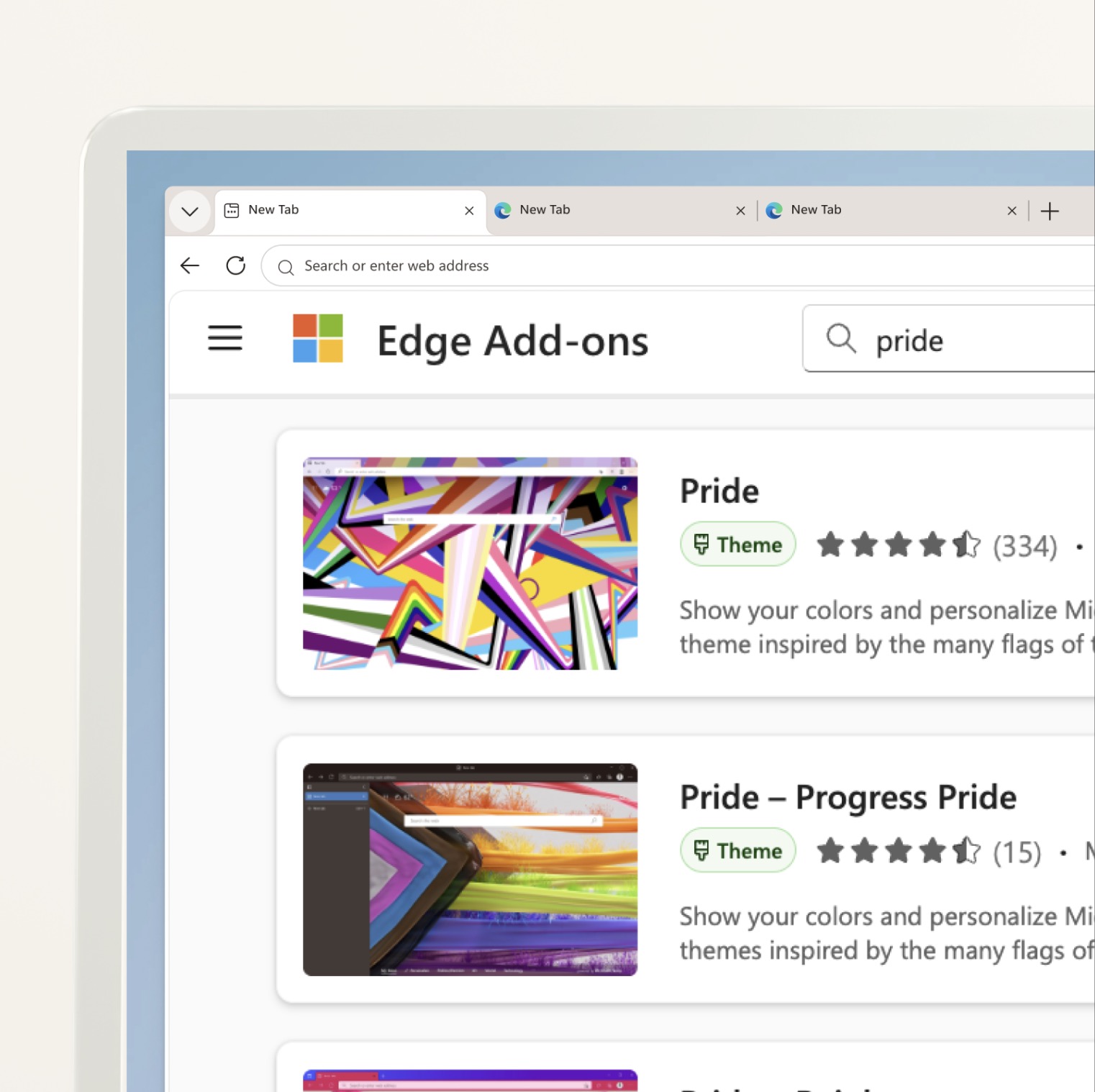Screen dimensions: 1095x1092
Task: Open the hamburger navigation menu
Action: coord(225,338)
